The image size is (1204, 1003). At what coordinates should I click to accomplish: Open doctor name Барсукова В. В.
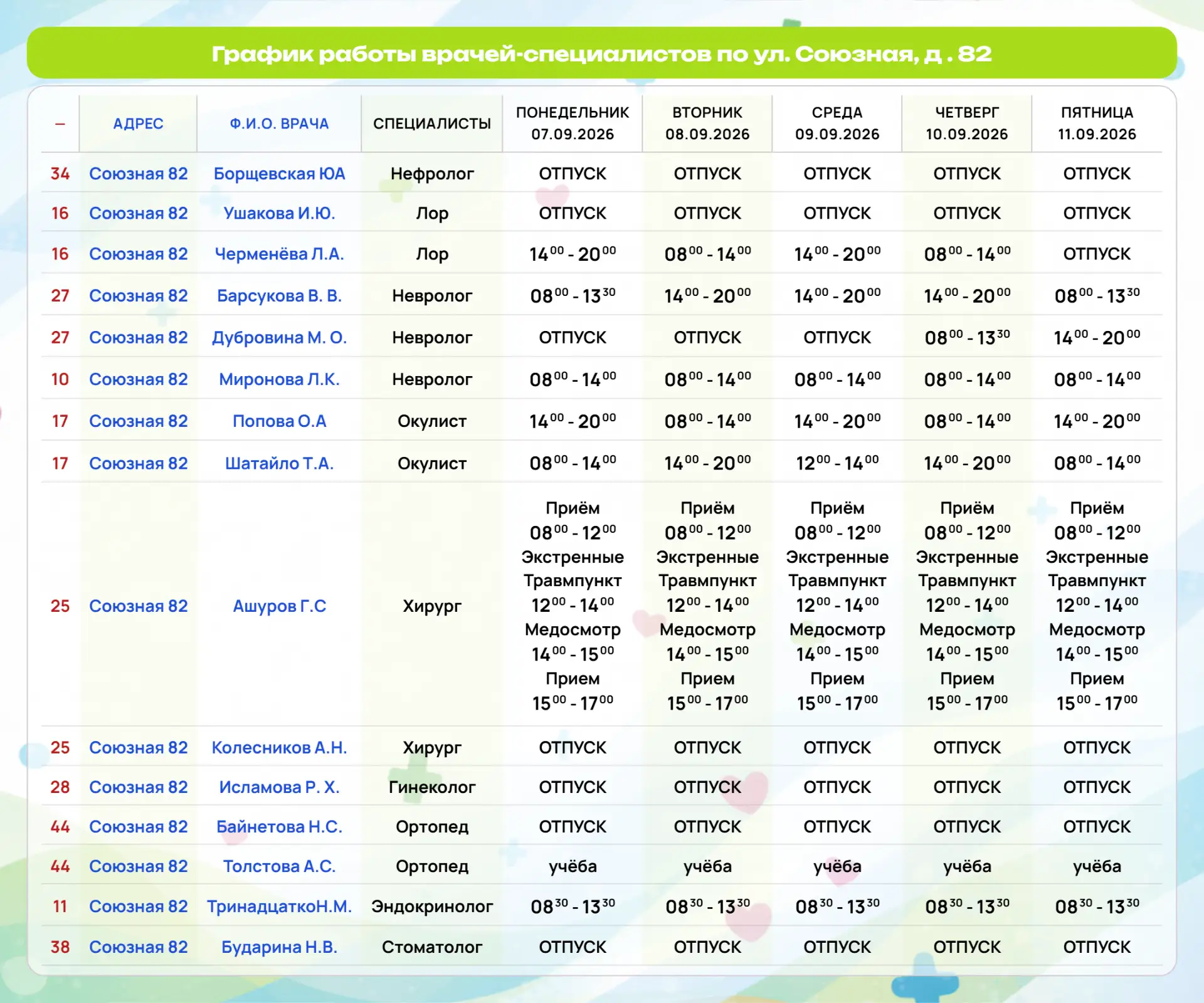tap(279, 295)
